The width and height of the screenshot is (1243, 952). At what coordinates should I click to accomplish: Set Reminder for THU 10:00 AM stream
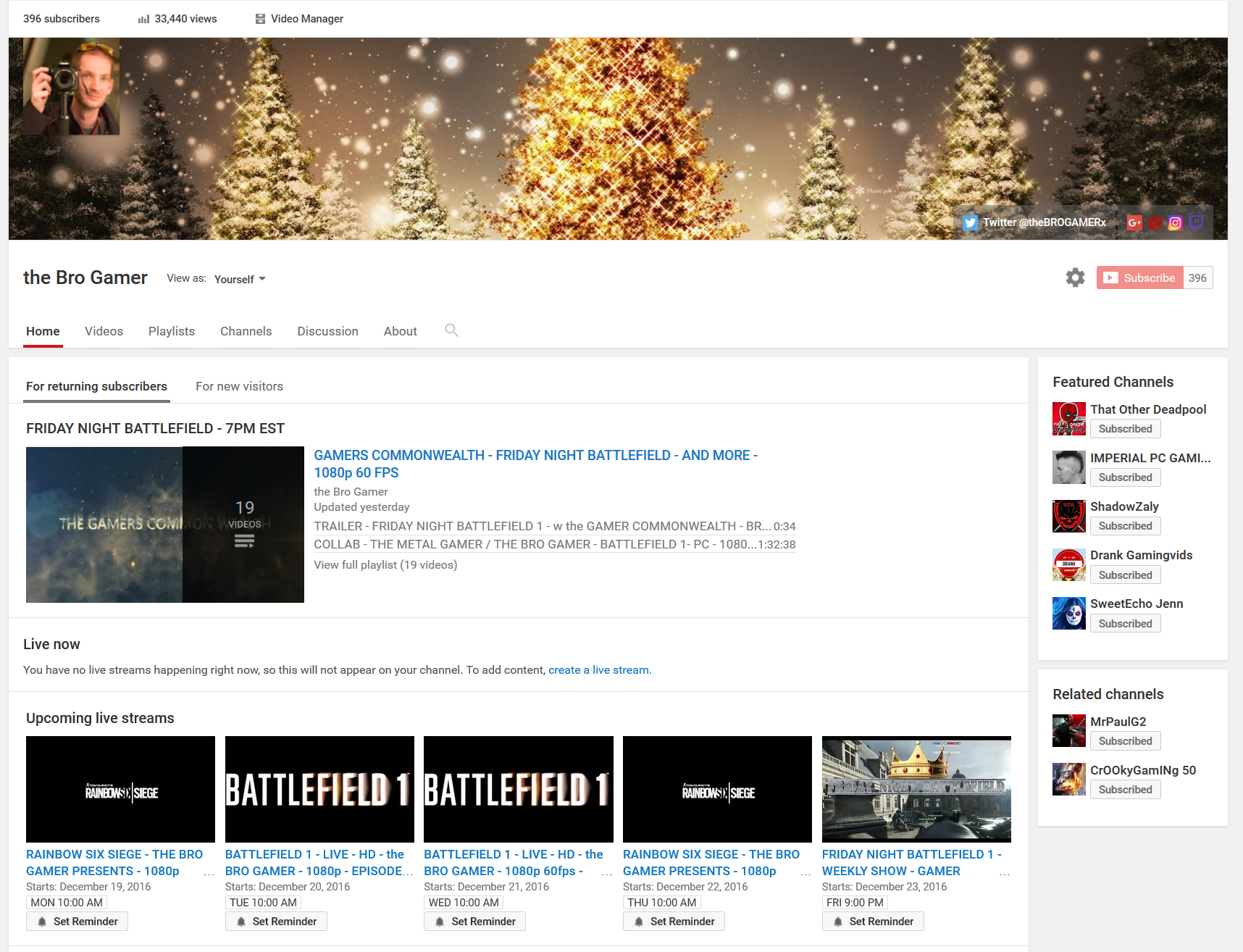pyautogui.click(x=674, y=922)
